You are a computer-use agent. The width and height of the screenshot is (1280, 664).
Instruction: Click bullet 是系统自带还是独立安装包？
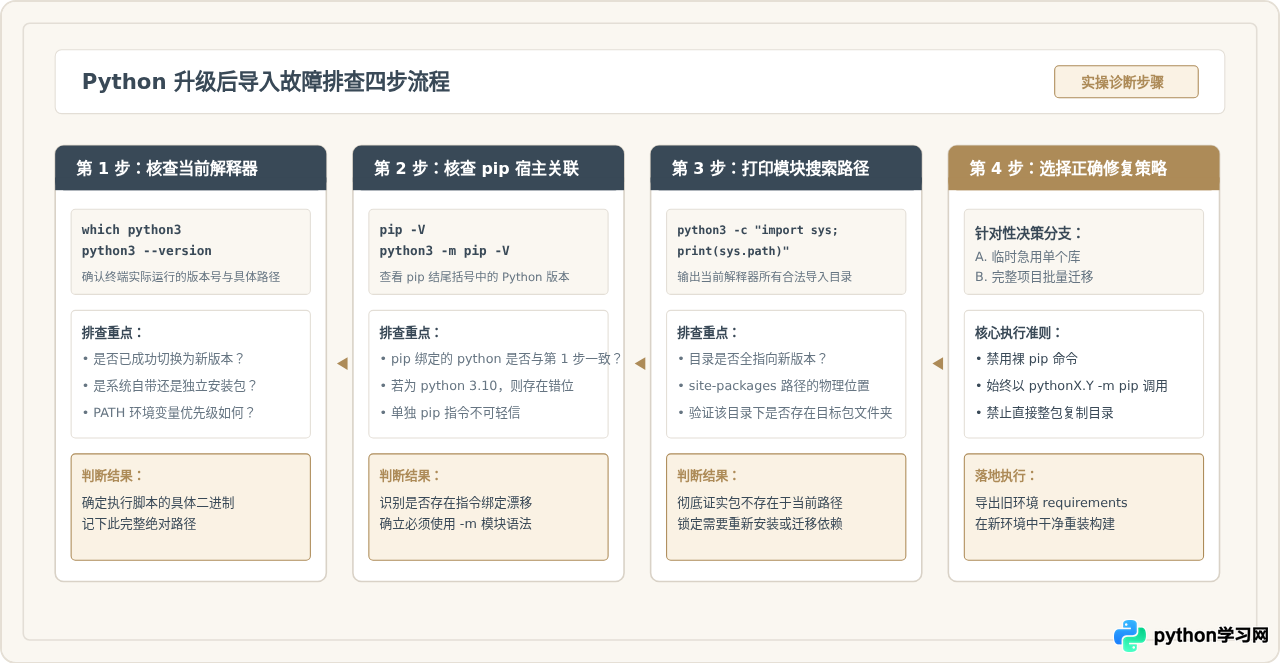[x=170, y=386]
